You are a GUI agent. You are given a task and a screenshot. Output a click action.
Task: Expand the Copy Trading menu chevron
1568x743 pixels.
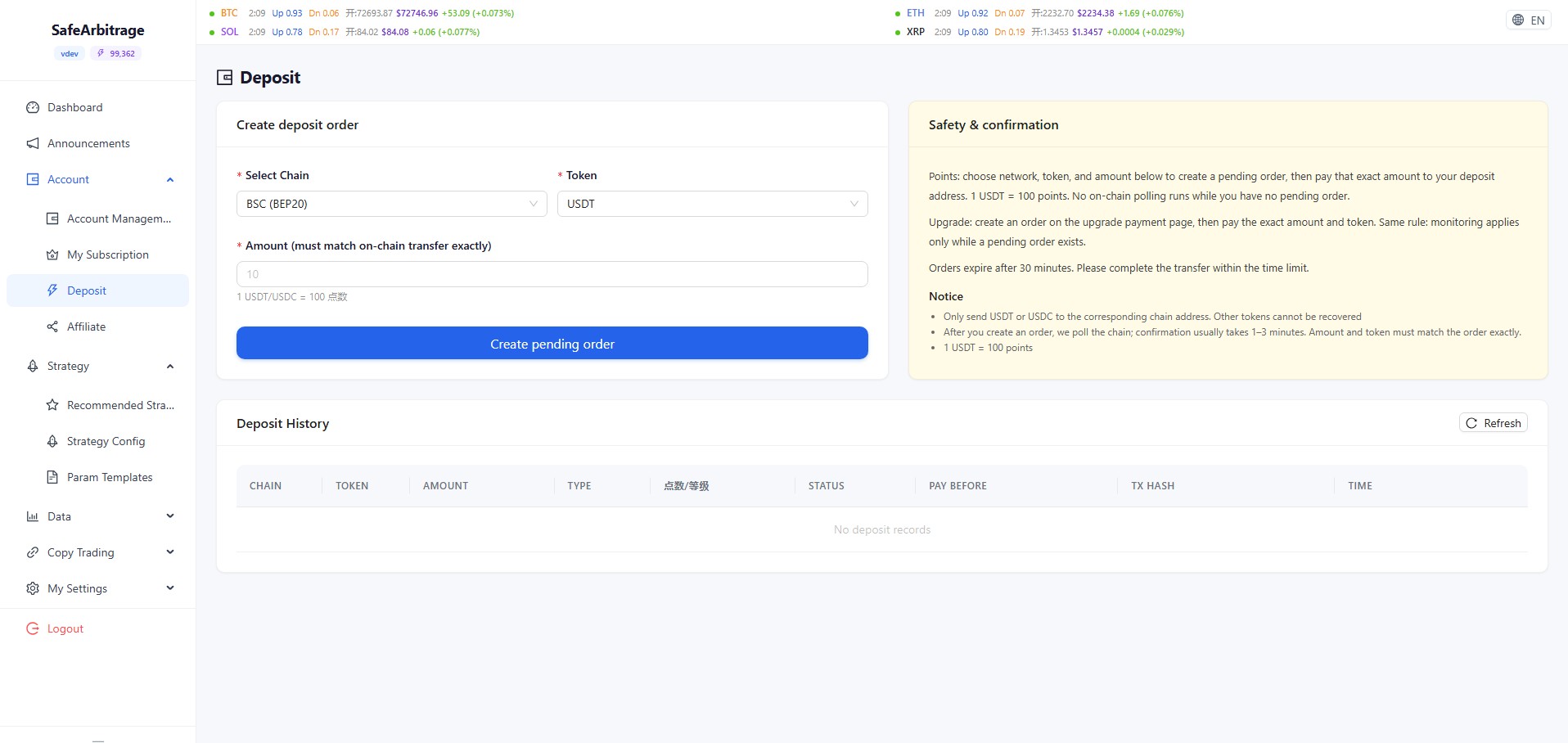tap(170, 552)
